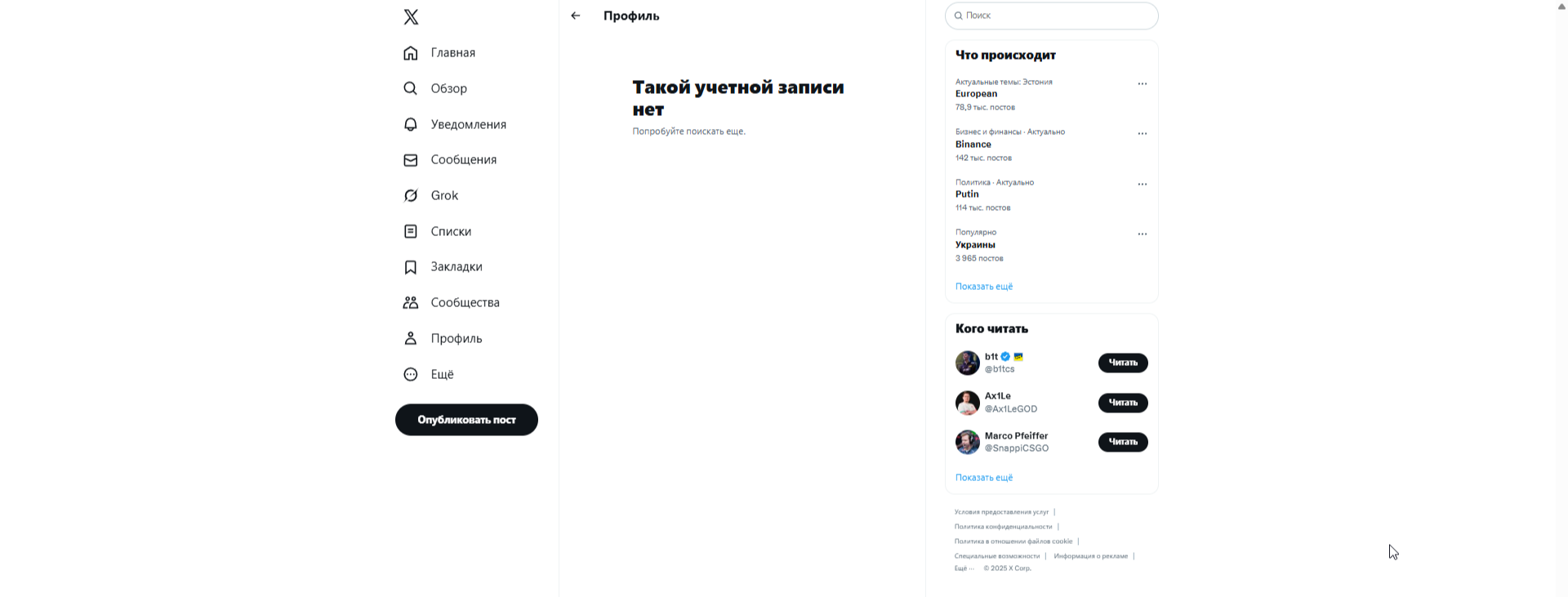This screenshot has width=1568, height=597.
Task: Open the Сообщения envelope icon
Action: coord(411,160)
